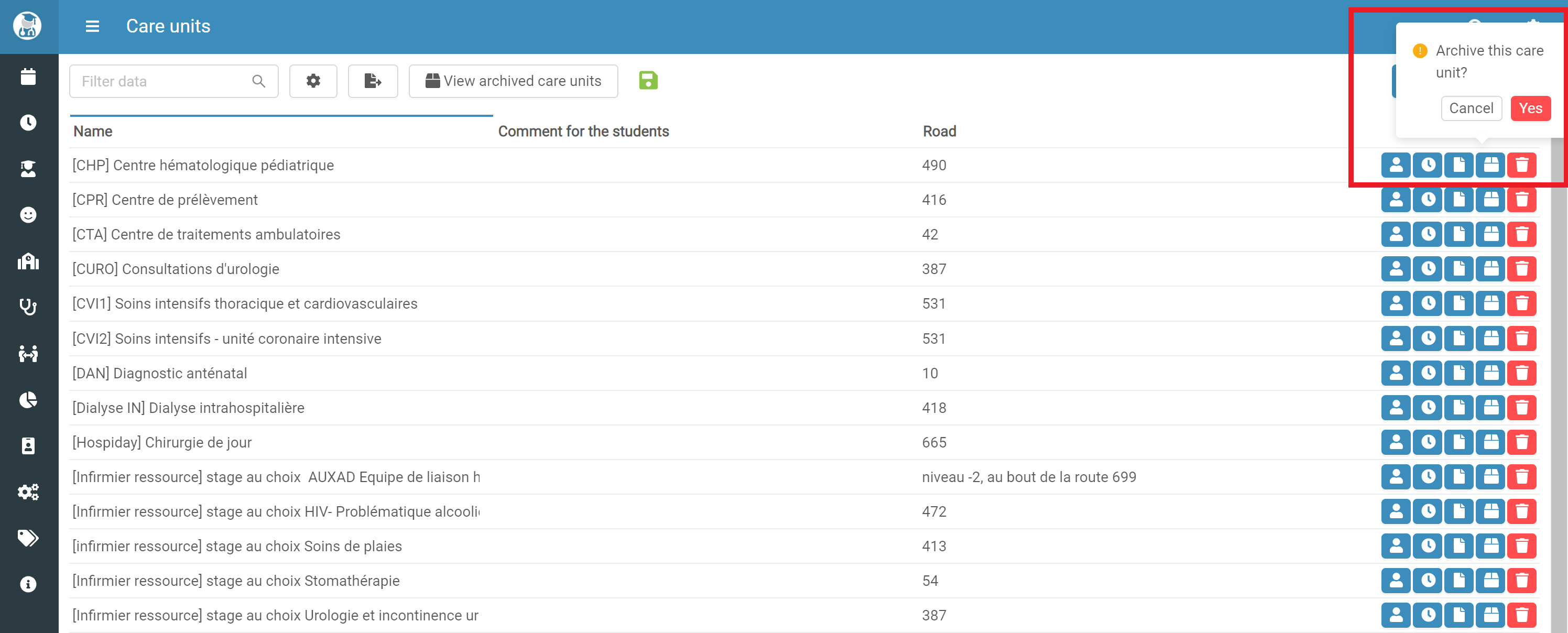Click the app logo in sidebar
Viewport: 1568px width, 633px height.
click(27, 26)
